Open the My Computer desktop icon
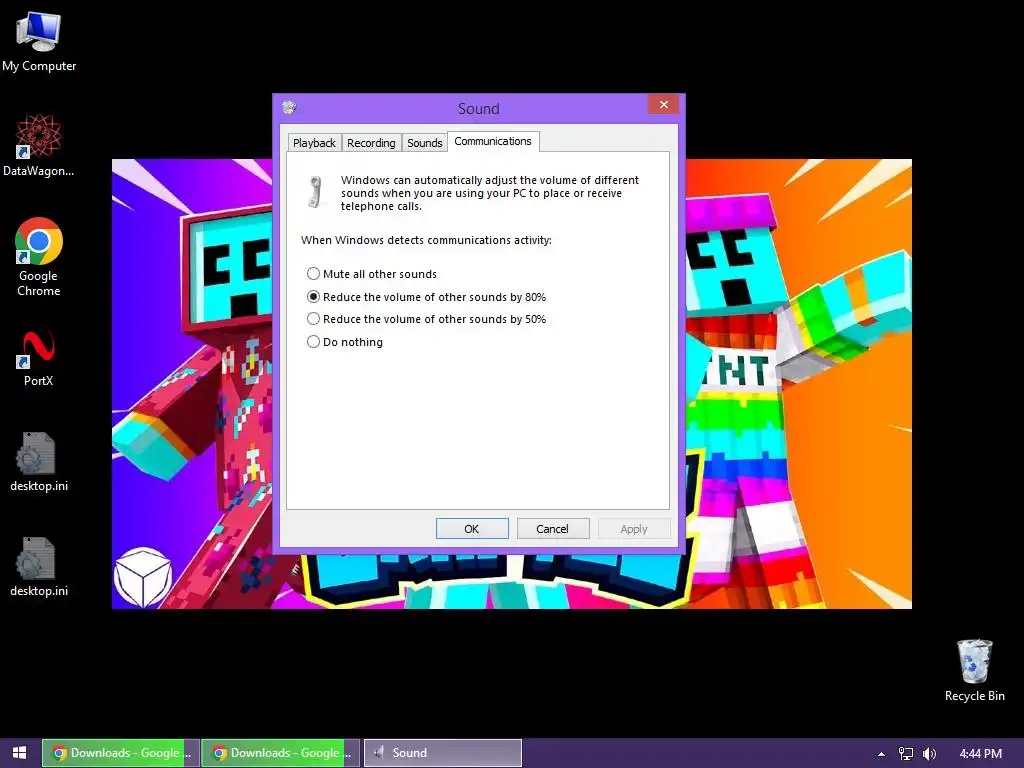This screenshot has width=1024, height=768. (39, 41)
